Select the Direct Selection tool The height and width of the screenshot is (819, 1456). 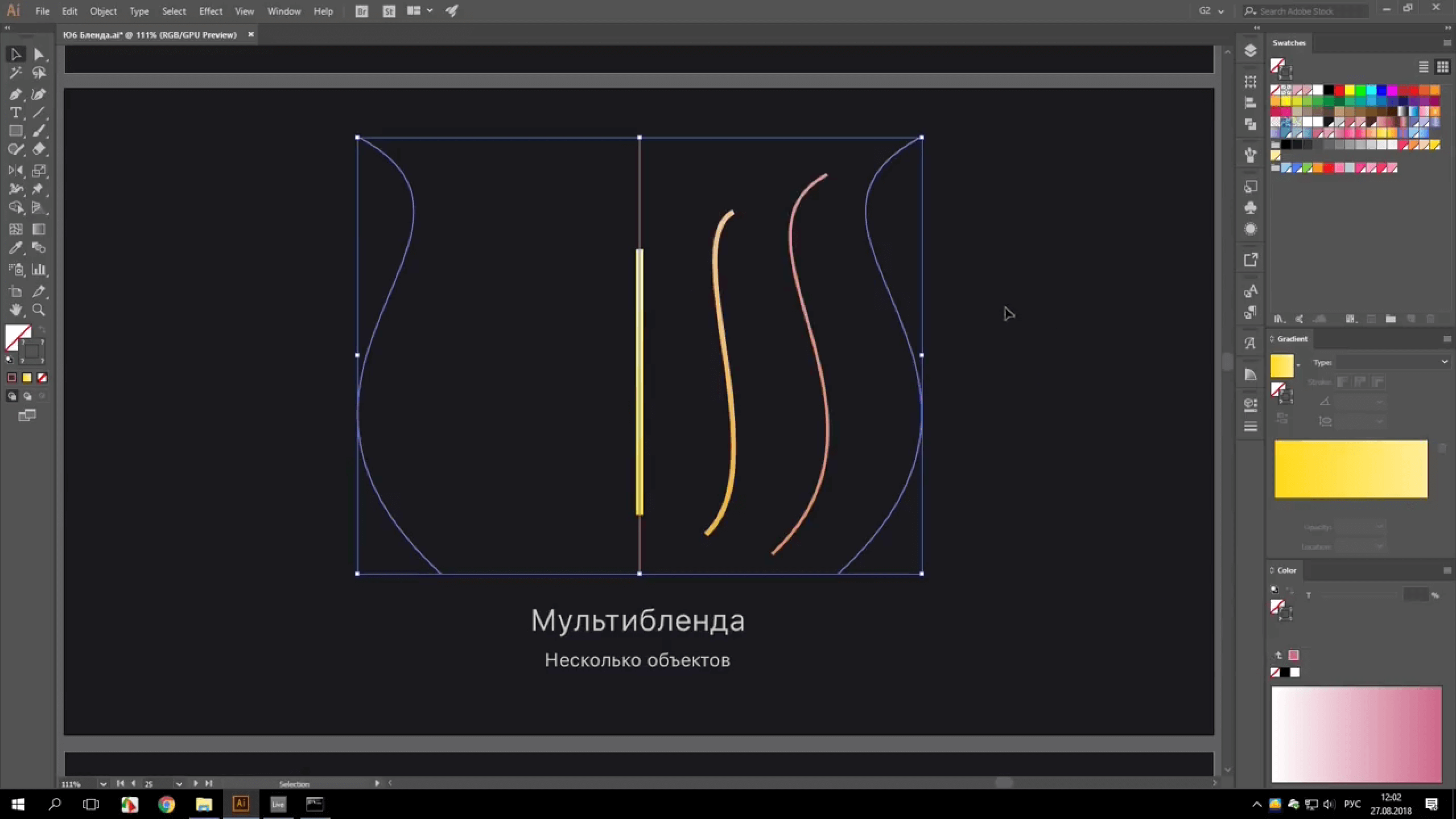[x=39, y=55]
